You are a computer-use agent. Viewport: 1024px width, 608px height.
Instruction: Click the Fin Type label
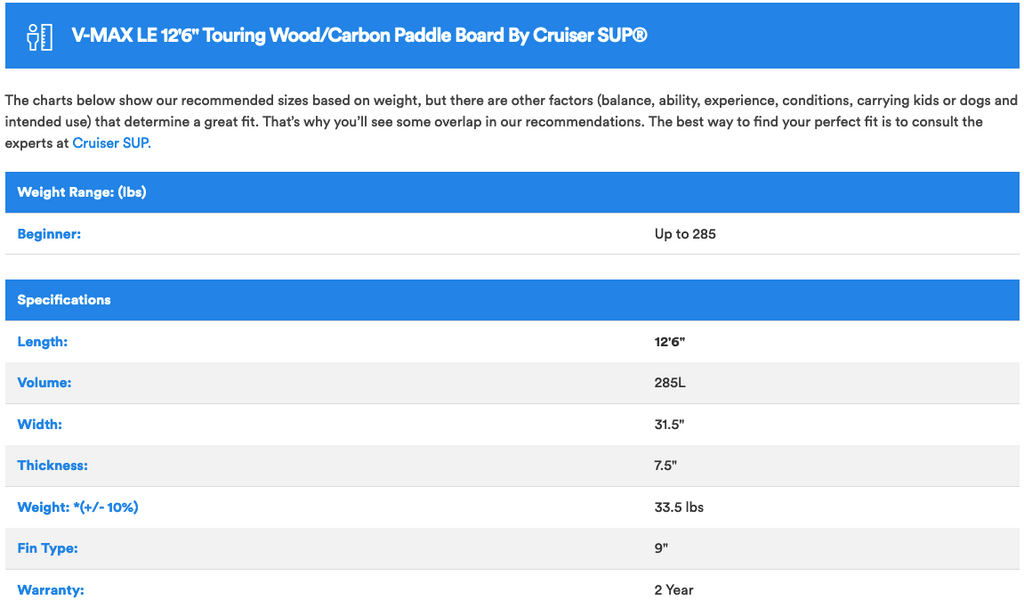pyautogui.click(x=47, y=548)
